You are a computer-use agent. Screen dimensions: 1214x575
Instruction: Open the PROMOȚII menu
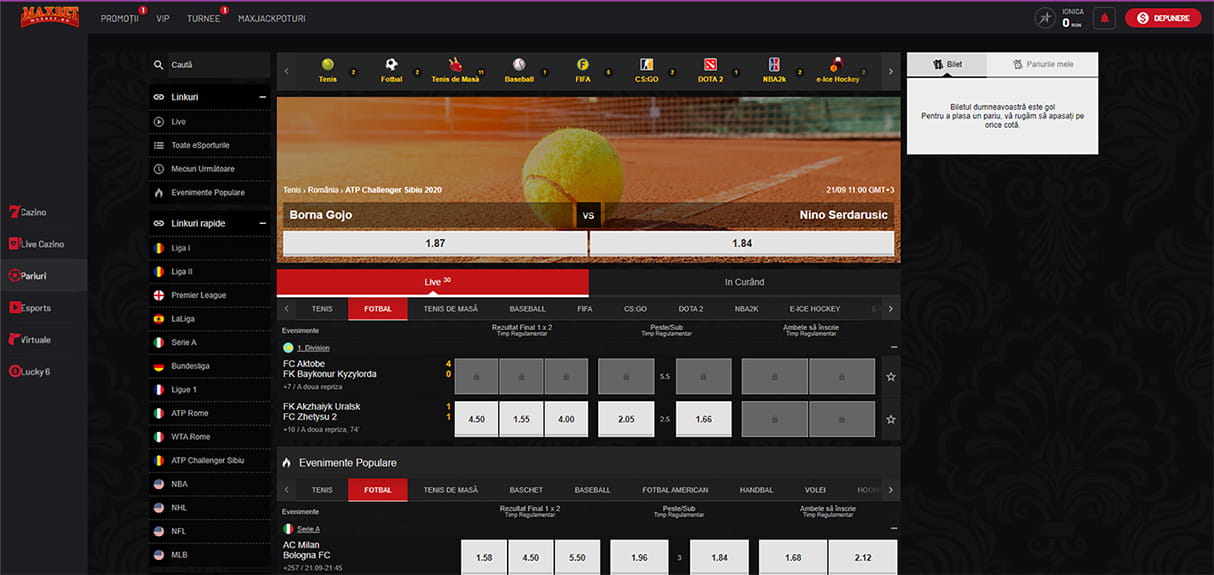[x=120, y=19]
